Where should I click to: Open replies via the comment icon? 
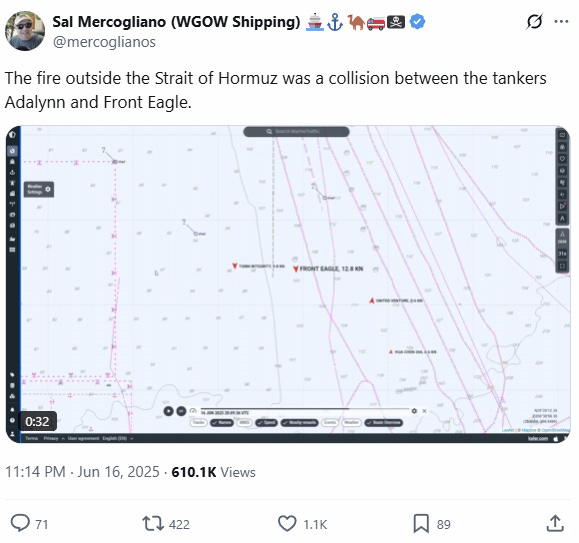pyautogui.click(x=20, y=523)
